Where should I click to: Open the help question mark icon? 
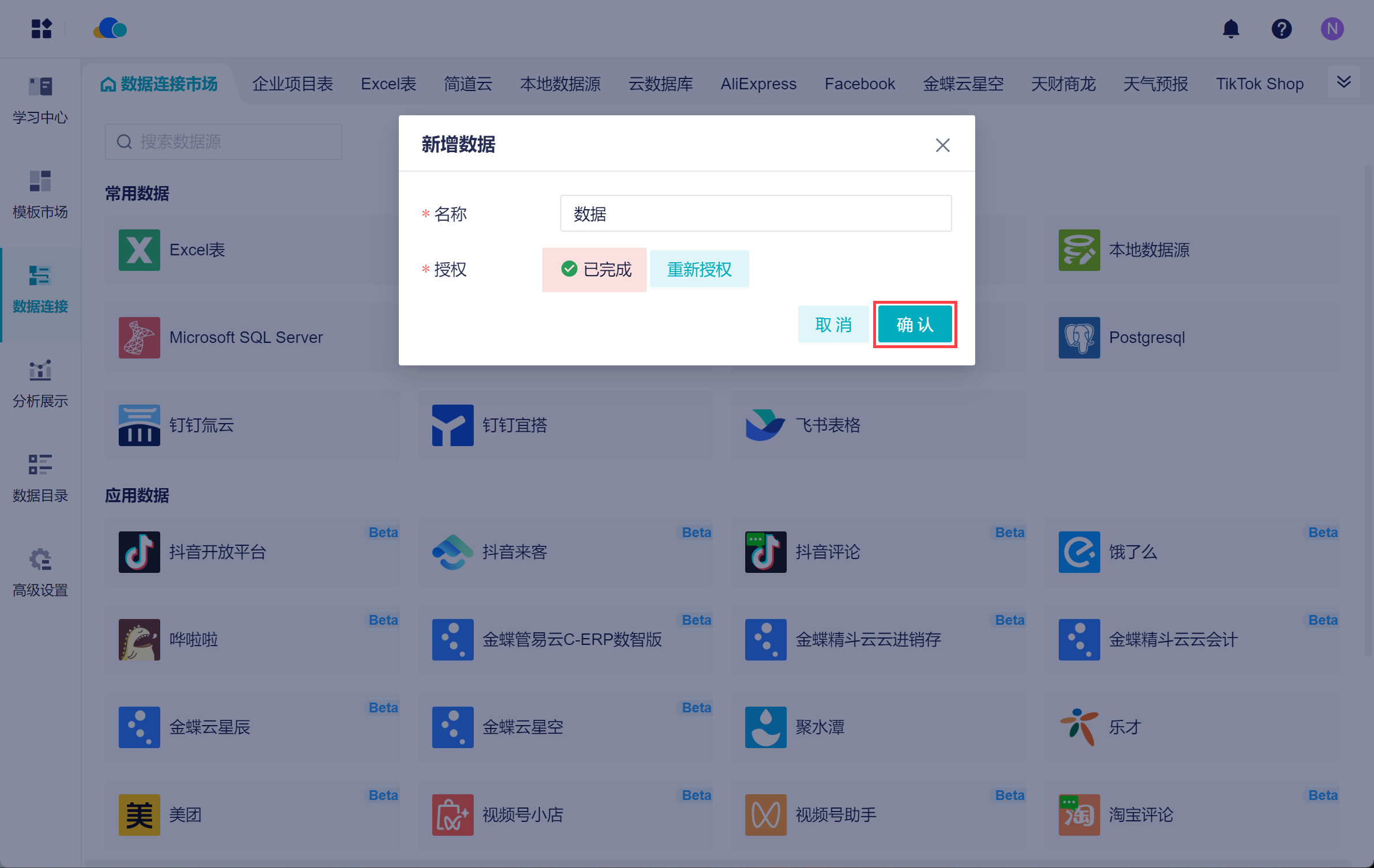tap(1281, 29)
